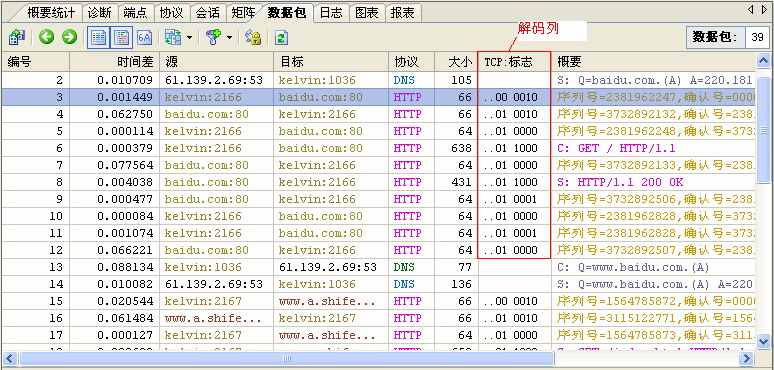
Task: Sort by the 协议 column header
Action: pyautogui.click(x=412, y=62)
